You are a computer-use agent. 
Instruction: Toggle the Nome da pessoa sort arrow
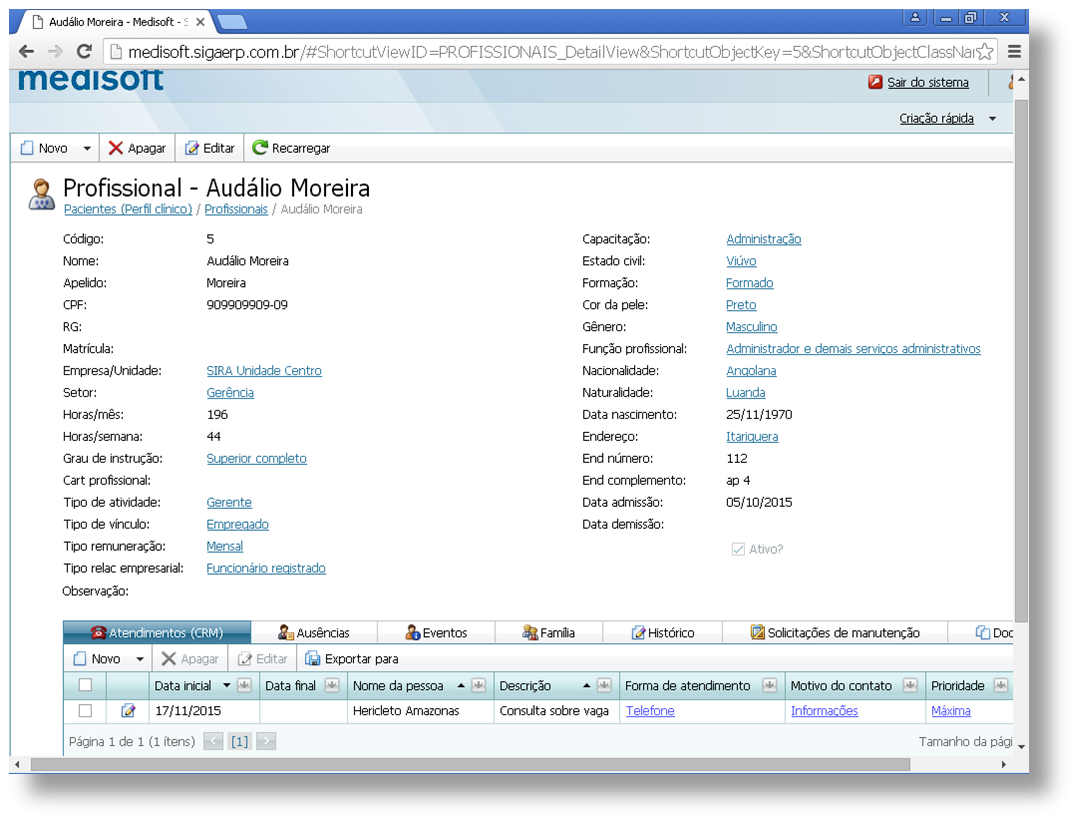click(461, 685)
